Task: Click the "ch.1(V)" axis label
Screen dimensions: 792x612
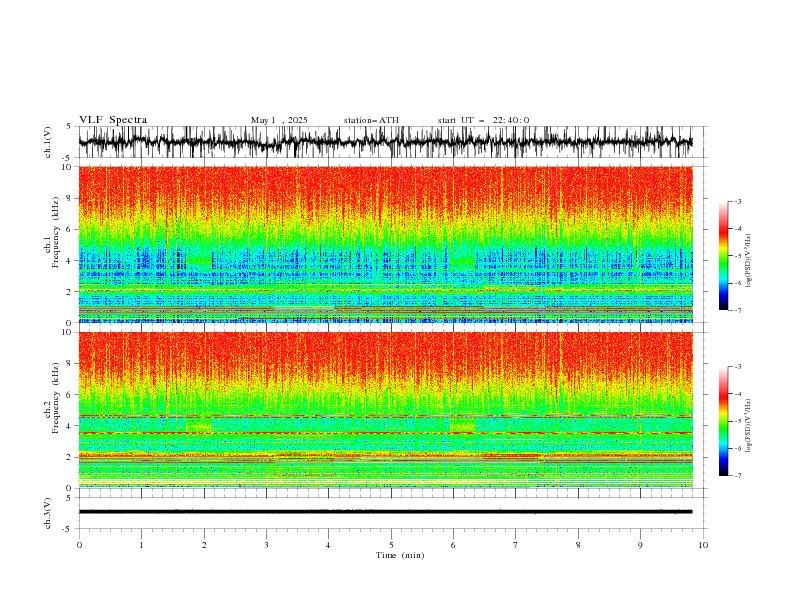Action: (x=48, y=142)
